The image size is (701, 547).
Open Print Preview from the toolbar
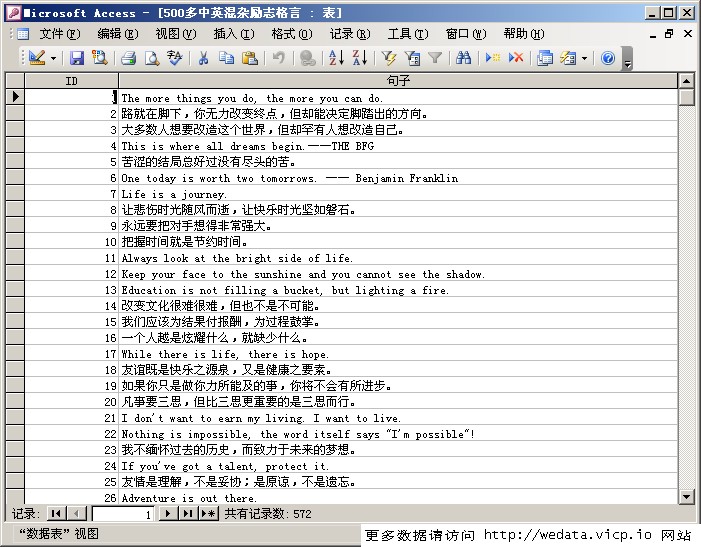click(152, 58)
